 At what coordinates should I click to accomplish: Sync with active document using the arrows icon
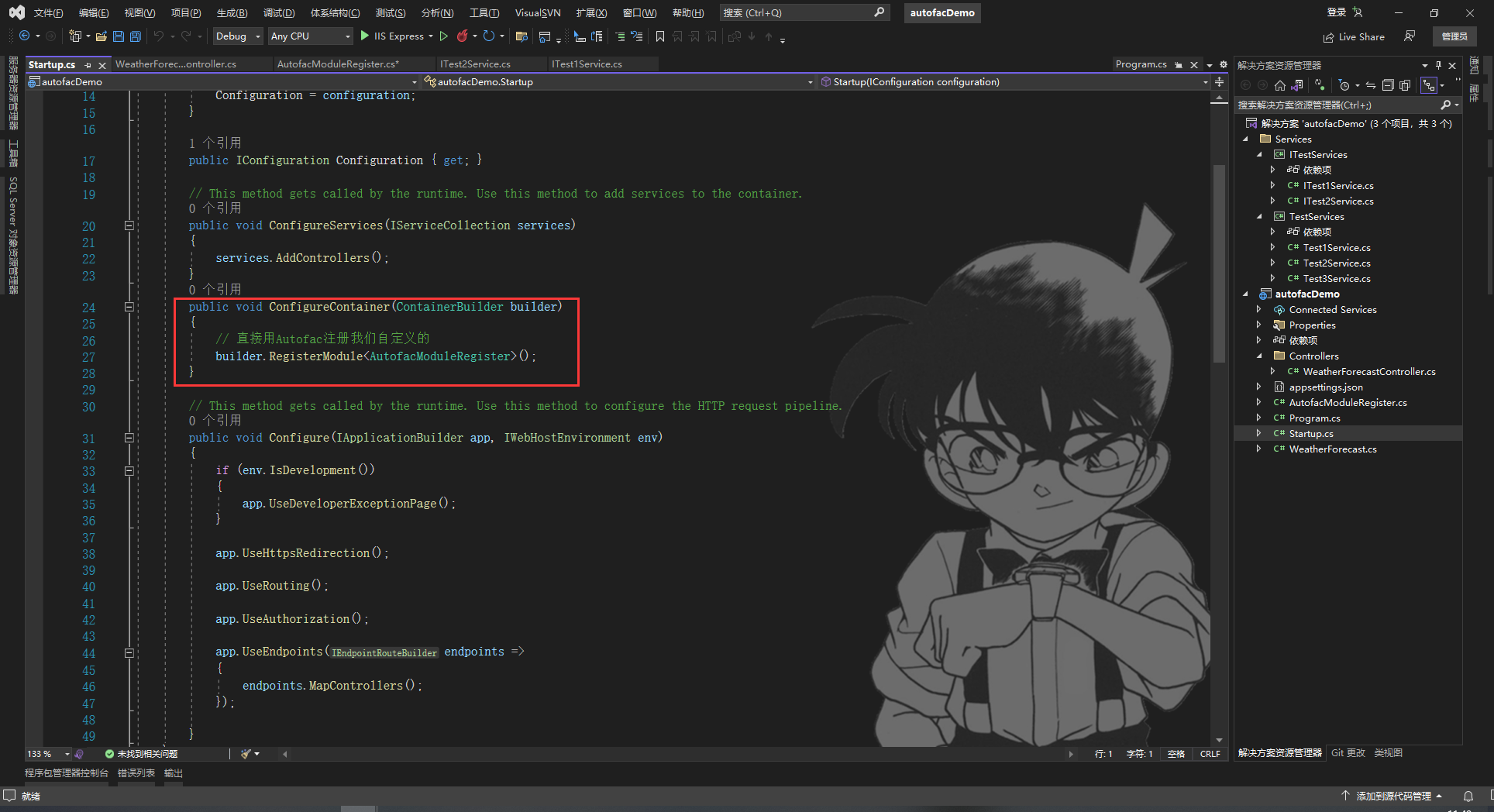[x=1370, y=85]
